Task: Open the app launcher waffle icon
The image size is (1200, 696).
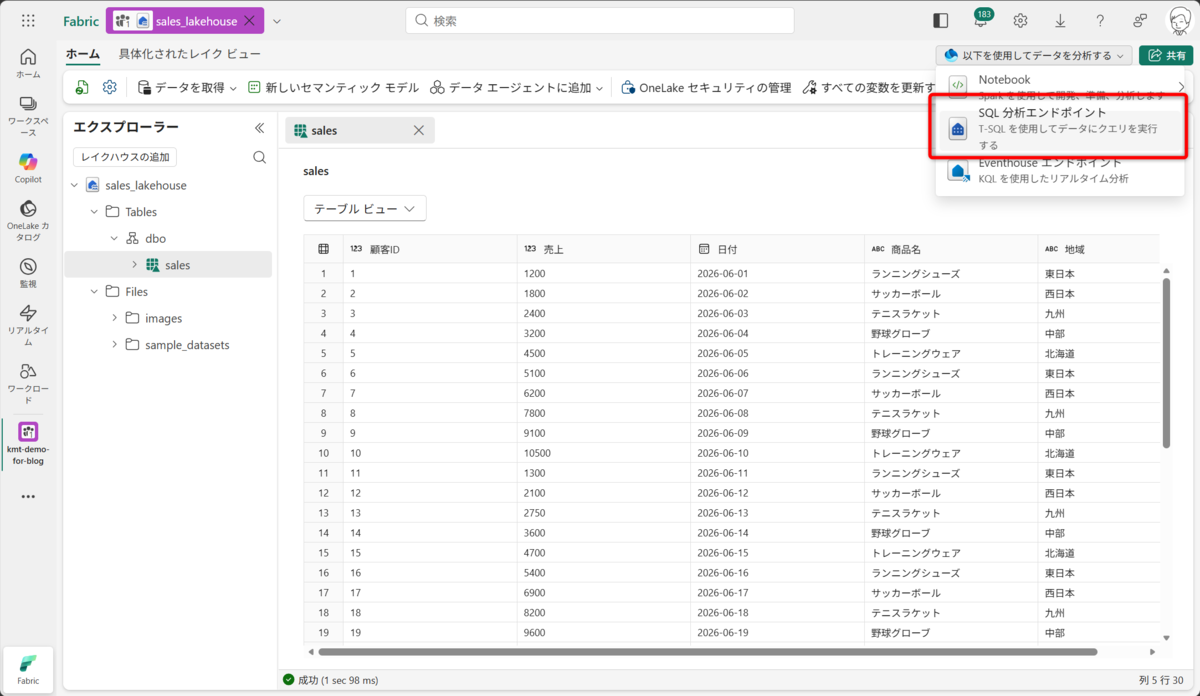Action: click(x=28, y=21)
